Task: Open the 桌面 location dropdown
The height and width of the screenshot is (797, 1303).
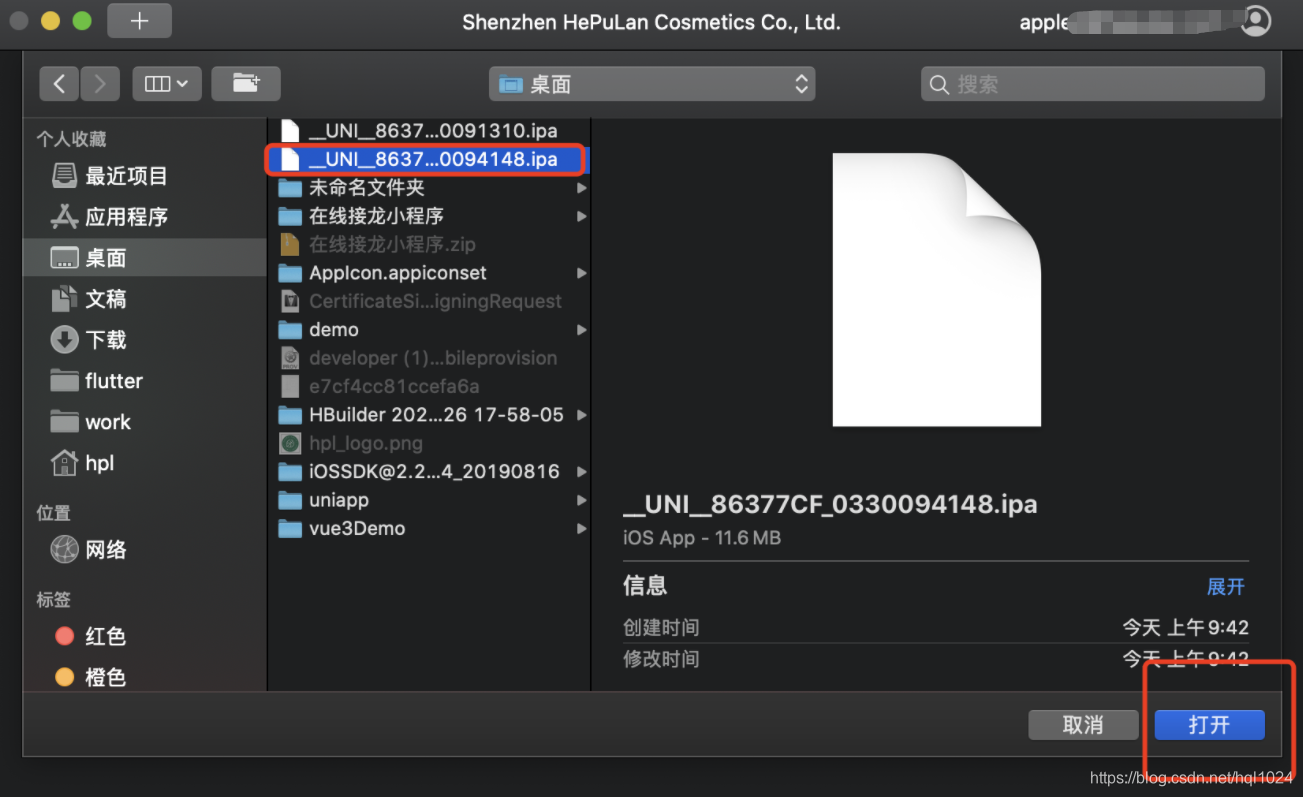Action: coord(652,84)
